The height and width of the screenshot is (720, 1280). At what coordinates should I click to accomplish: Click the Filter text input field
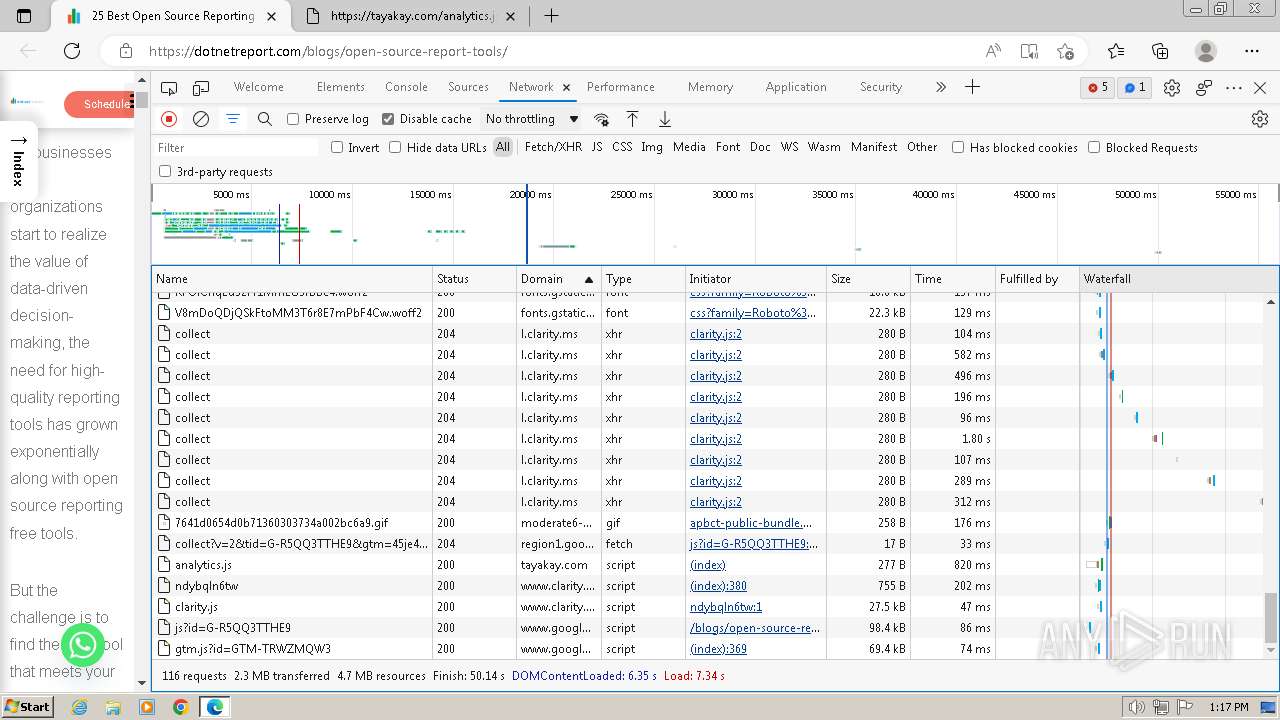tap(236, 148)
